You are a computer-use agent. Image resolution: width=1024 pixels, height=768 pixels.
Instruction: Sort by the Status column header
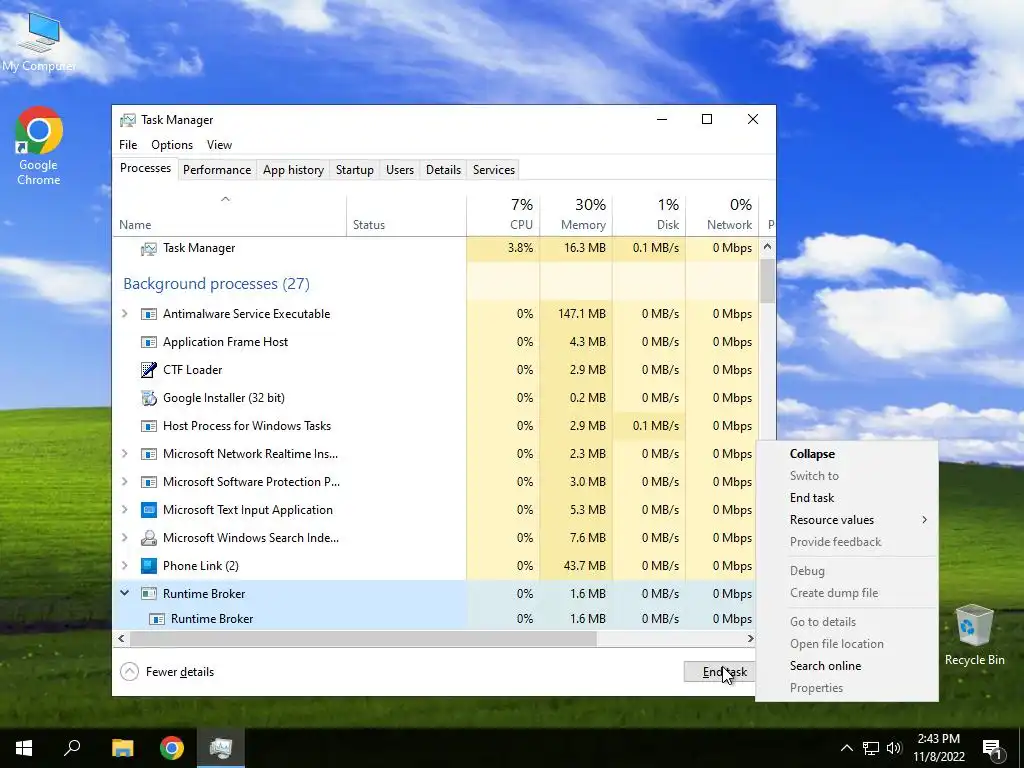pyautogui.click(x=406, y=216)
